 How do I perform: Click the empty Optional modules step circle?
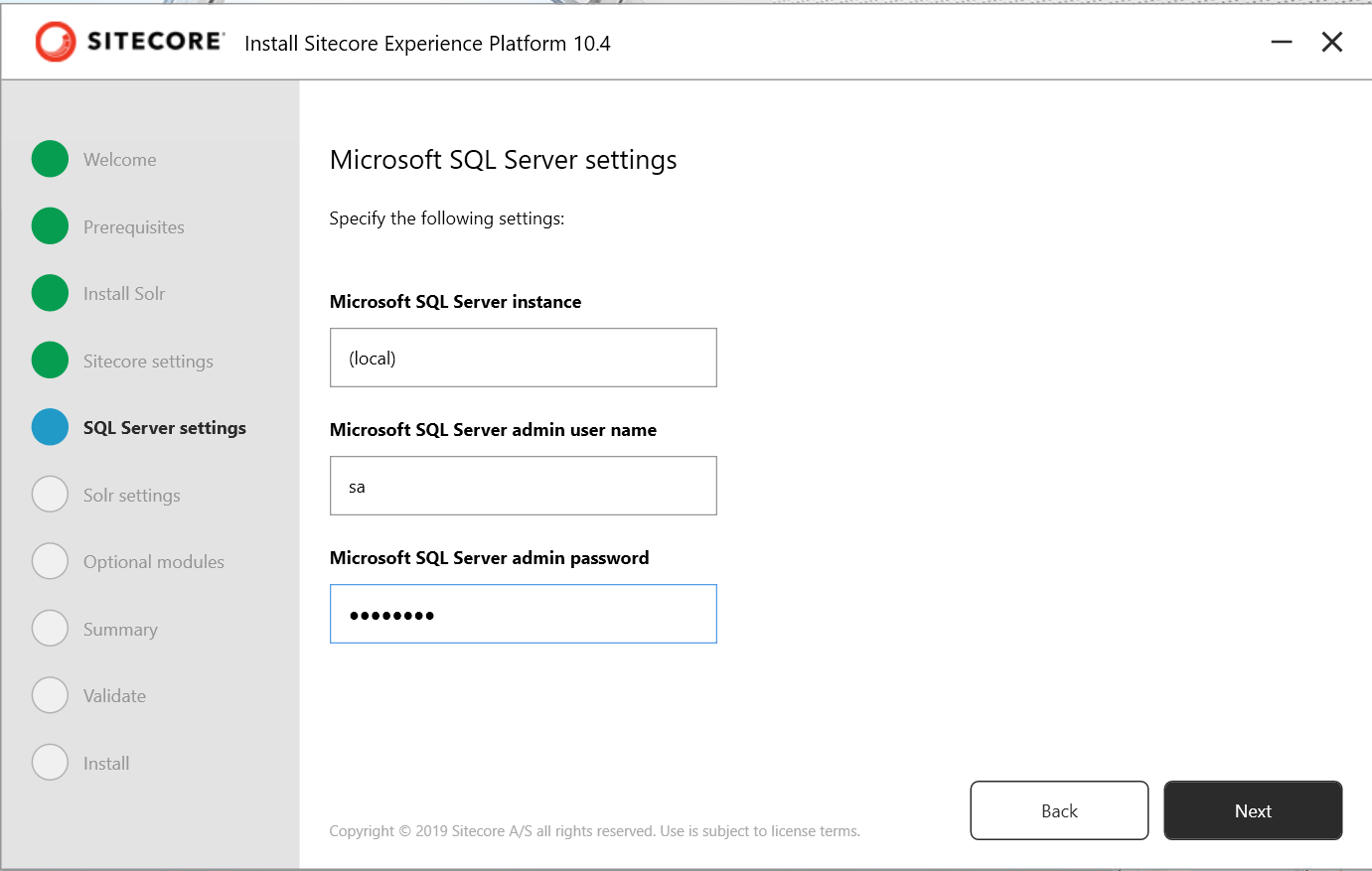click(x=50, y=561)
